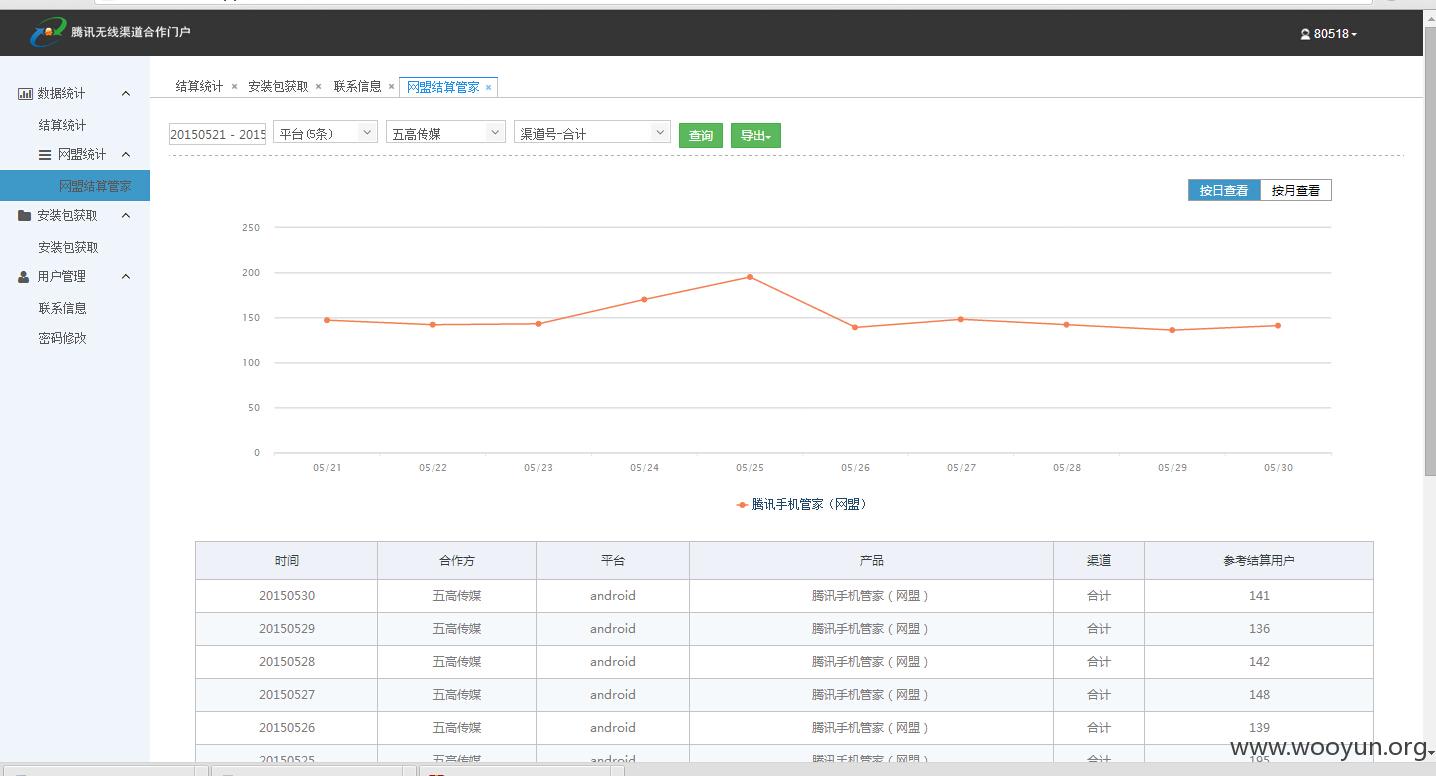Image resolution: width=1436 pixels, height=776 pixels.
Task: Click the 05/24 data point on chart
Action: (644, 299)
